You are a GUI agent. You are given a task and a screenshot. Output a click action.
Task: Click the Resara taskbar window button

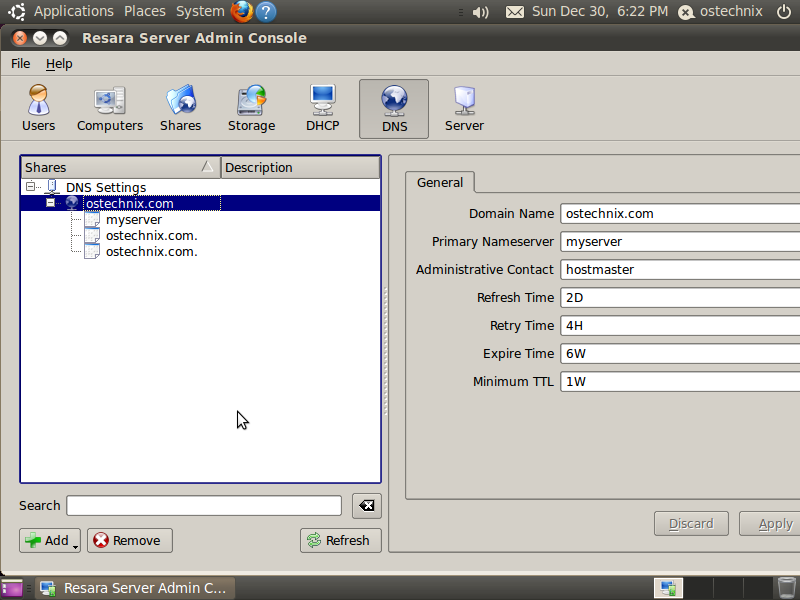pos(135,588)
